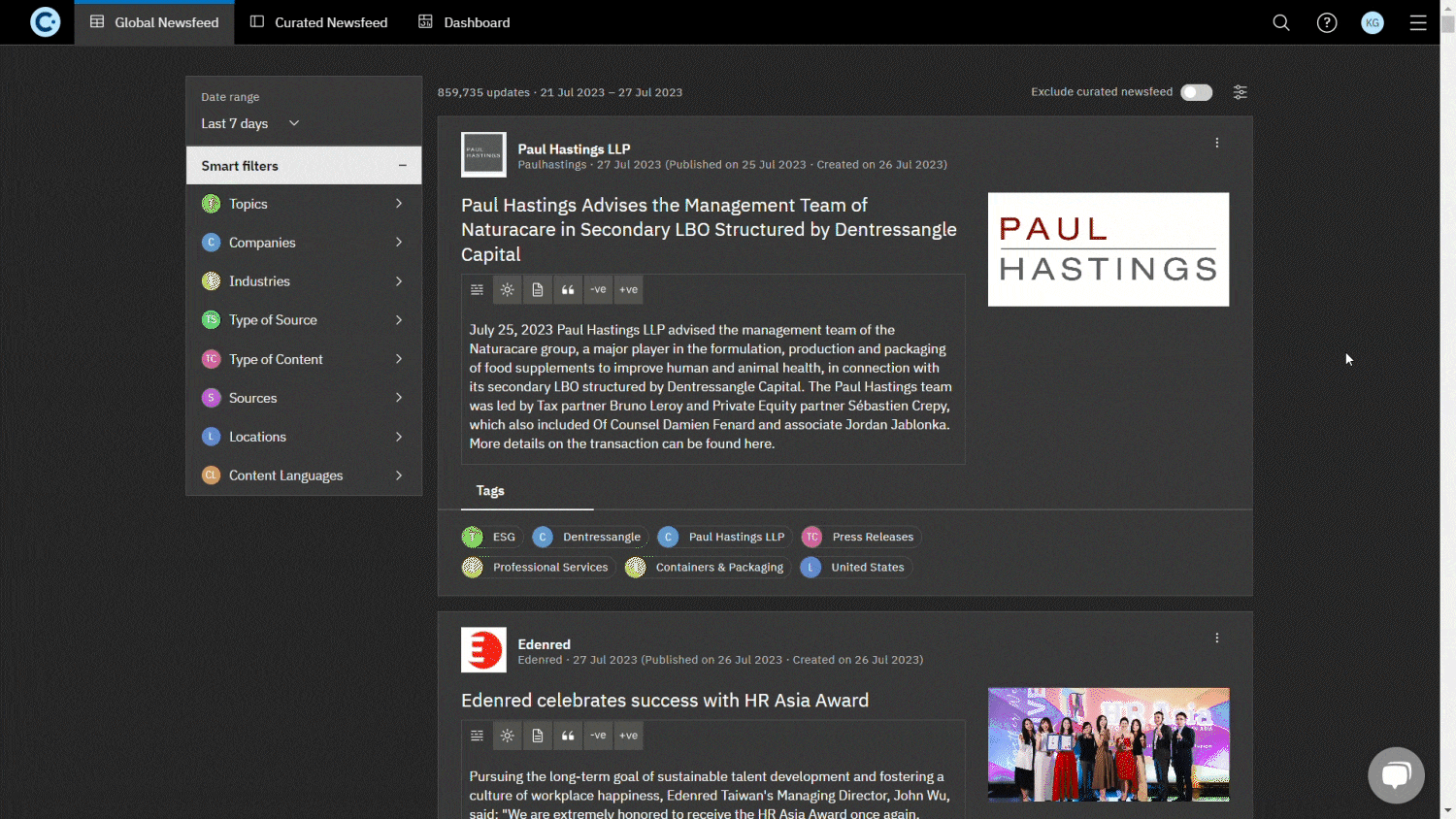Screen dimensions: 1456x819
Task: Collapse the Smart filters section
Action: click(x=304, y=166)
